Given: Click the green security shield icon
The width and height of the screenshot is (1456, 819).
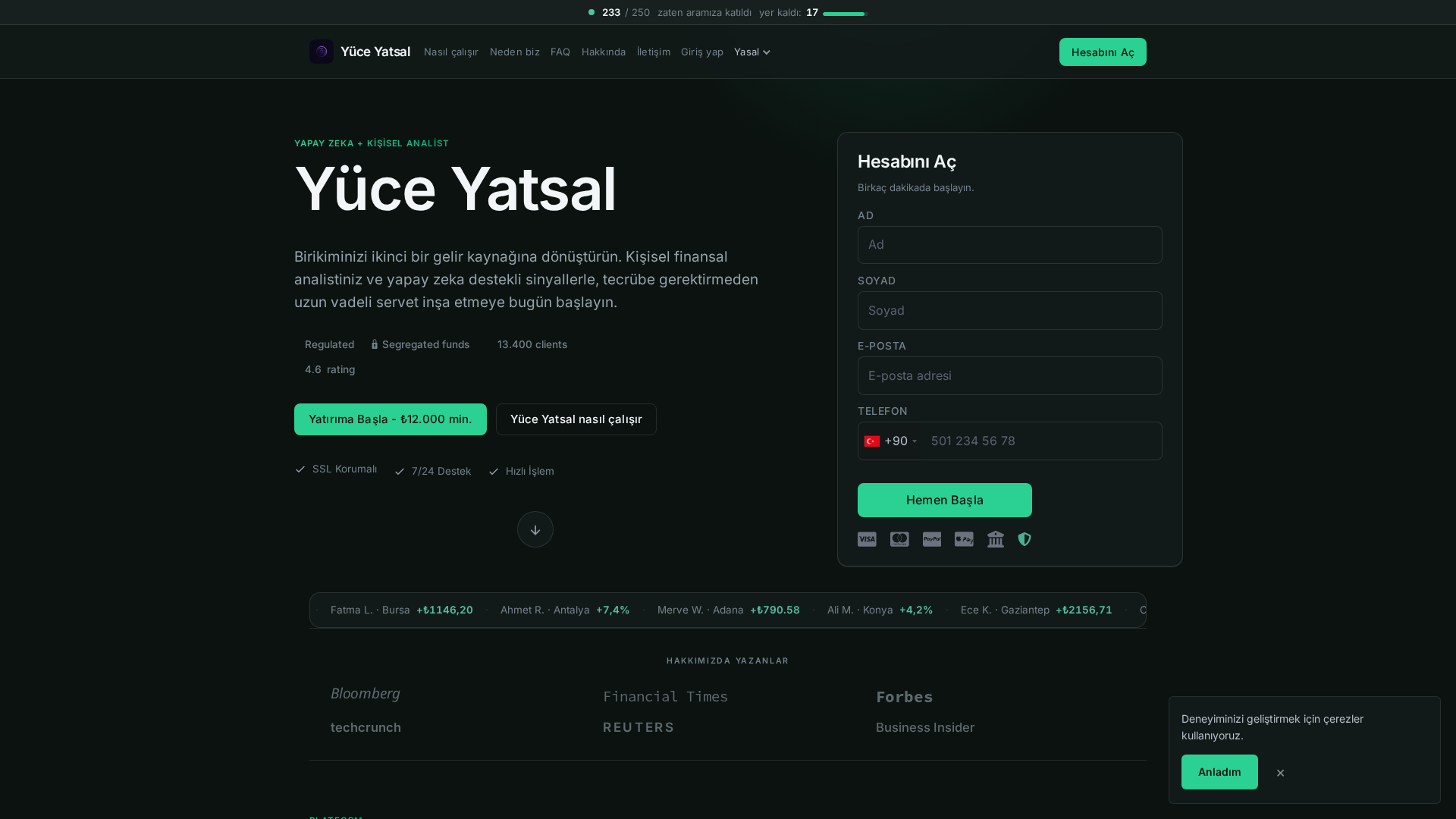Looking at the screenshot, I should 1025,539.
